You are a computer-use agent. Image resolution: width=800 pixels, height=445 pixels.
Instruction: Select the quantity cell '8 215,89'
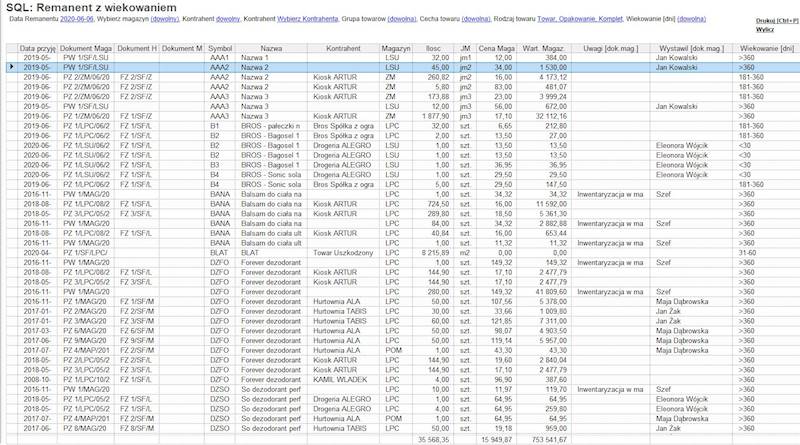(x=435, y=253)
